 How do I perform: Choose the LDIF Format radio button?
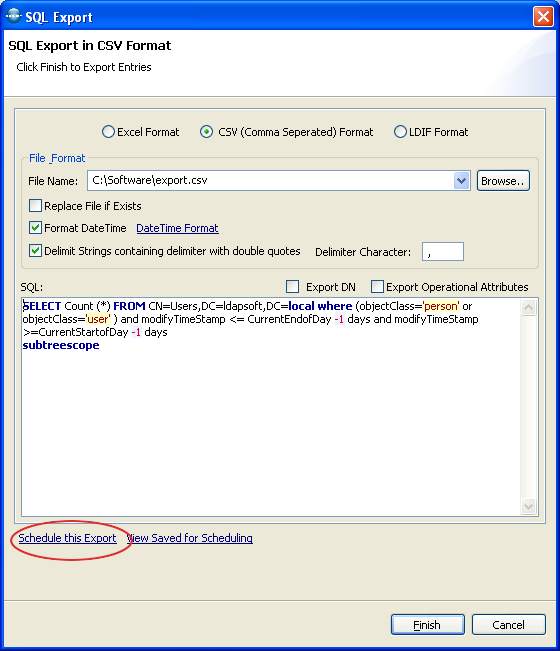[x=400, y=132]
